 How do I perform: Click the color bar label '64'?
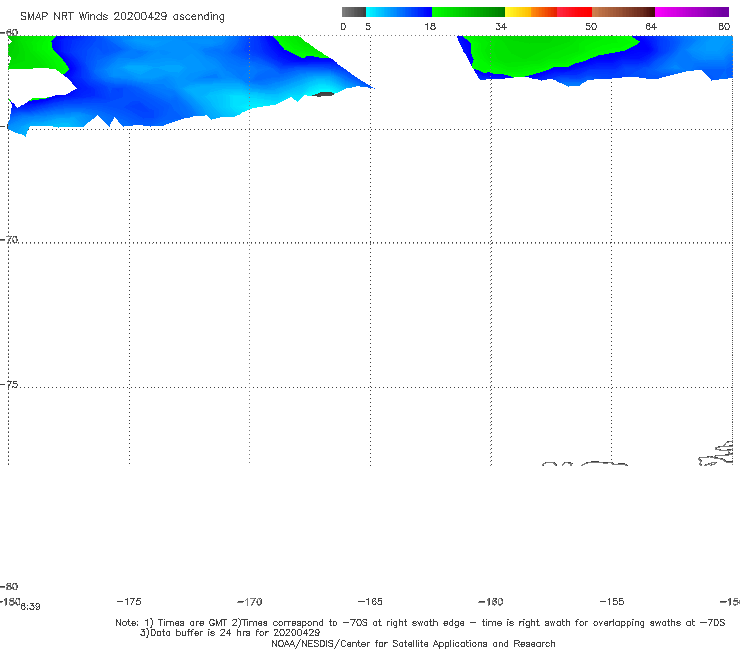tap(651, 26)
